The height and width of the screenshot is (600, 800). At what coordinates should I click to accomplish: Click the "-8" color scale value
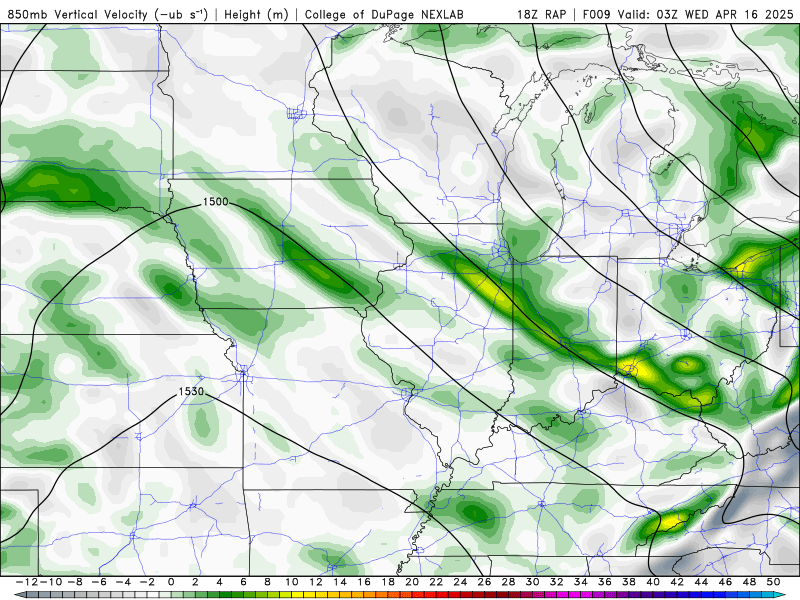[x=75, y=582]
